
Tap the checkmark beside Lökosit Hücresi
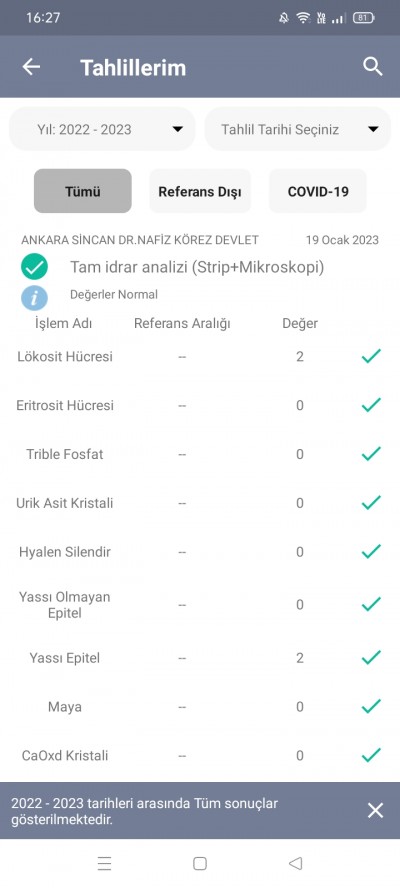point(371,356)
